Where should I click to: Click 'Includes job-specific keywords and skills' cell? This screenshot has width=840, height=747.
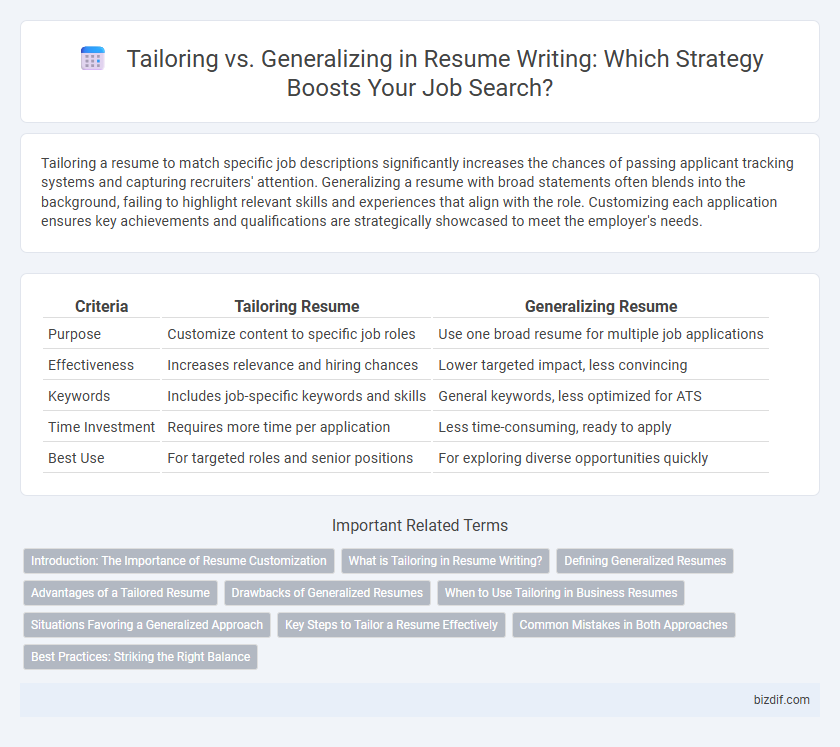click(296, 396)
